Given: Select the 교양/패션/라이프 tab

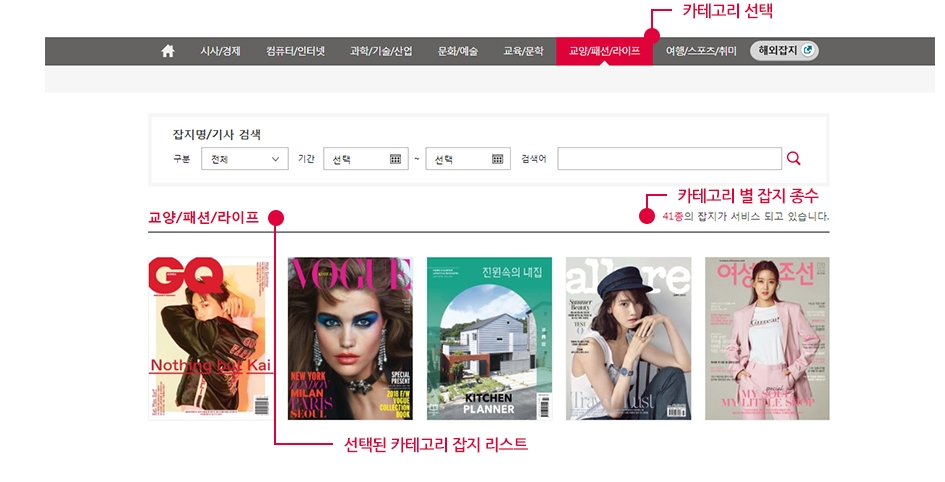Looking at the screenshot, I should click(604, 51).
